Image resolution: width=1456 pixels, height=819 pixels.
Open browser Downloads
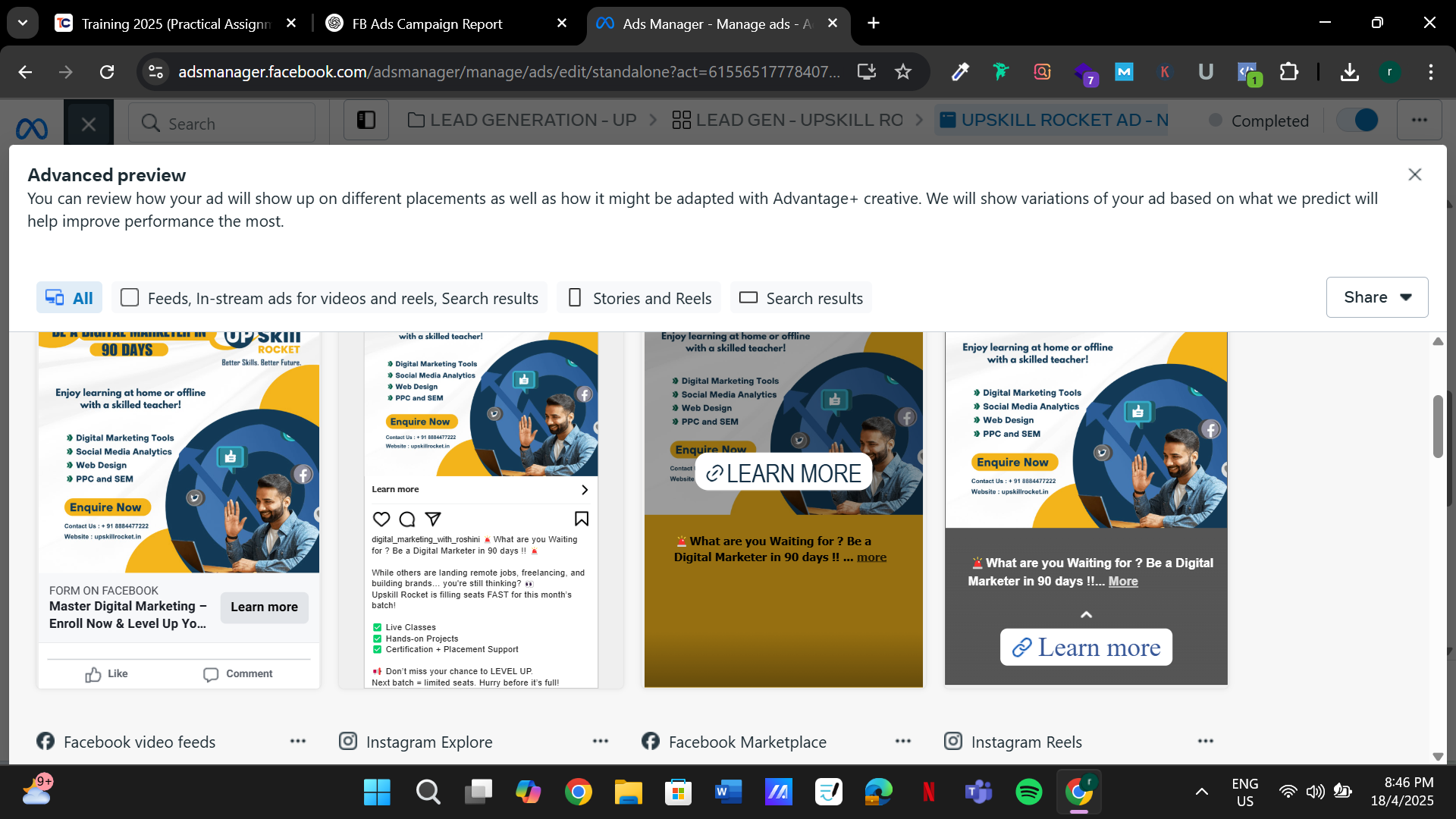click(x=1350, y=72)
